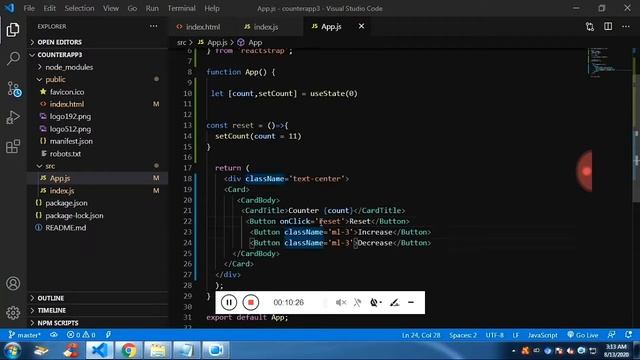Click Ln 24, Col 28 in status bar
The height and width of the screenshot is (360, 640).
point(421,335)
